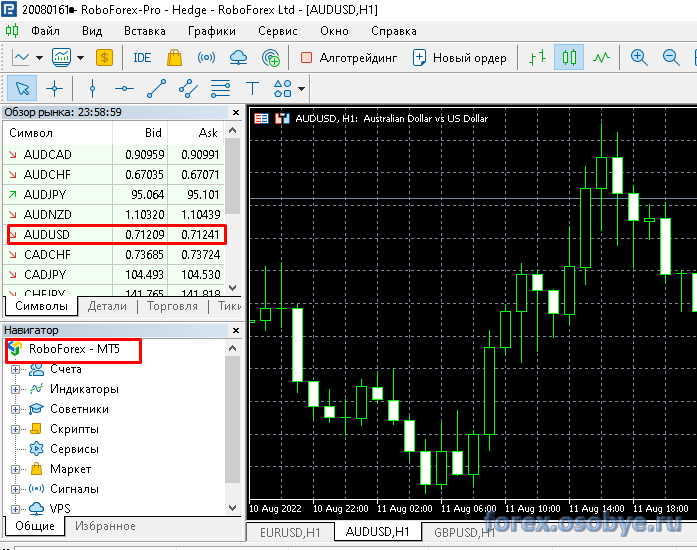697x550 pixels.
Task: Expand the Советники tree node
Action: (15, 409)
